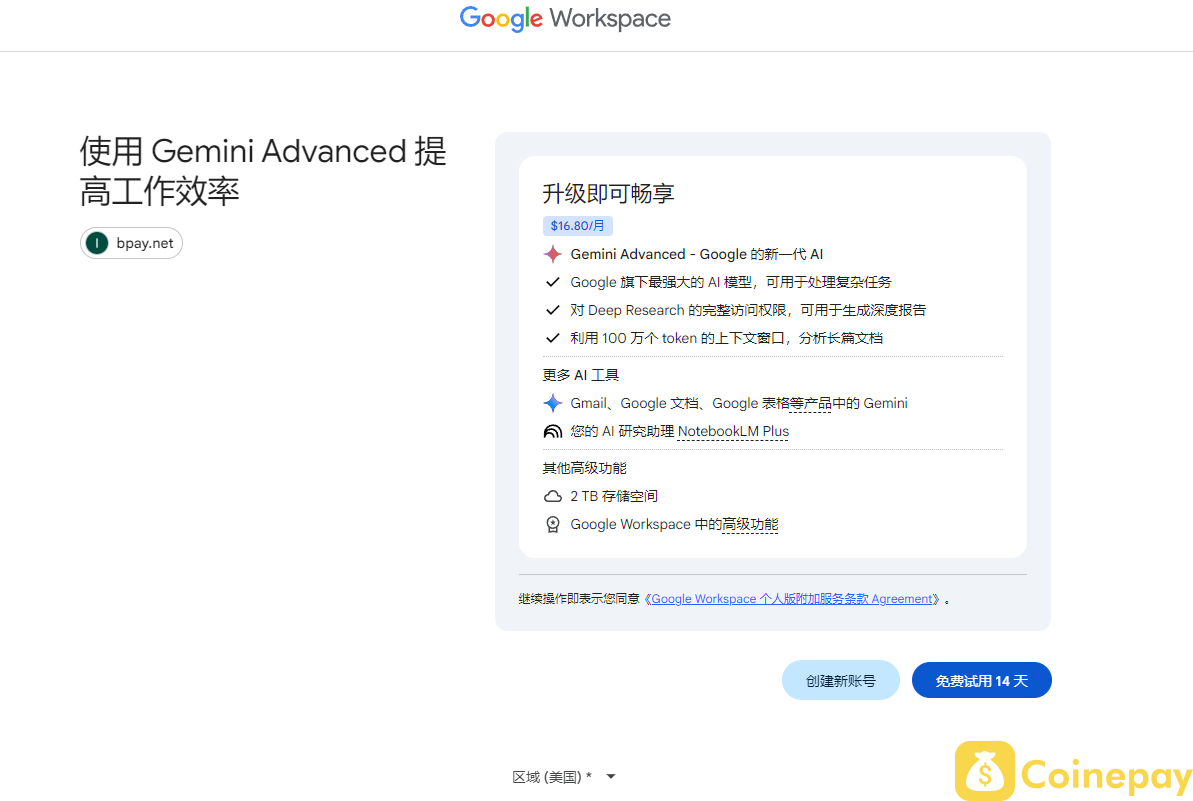1193x801 pixels.
Task: Click the Google Workspace logo
Action: 565,19
